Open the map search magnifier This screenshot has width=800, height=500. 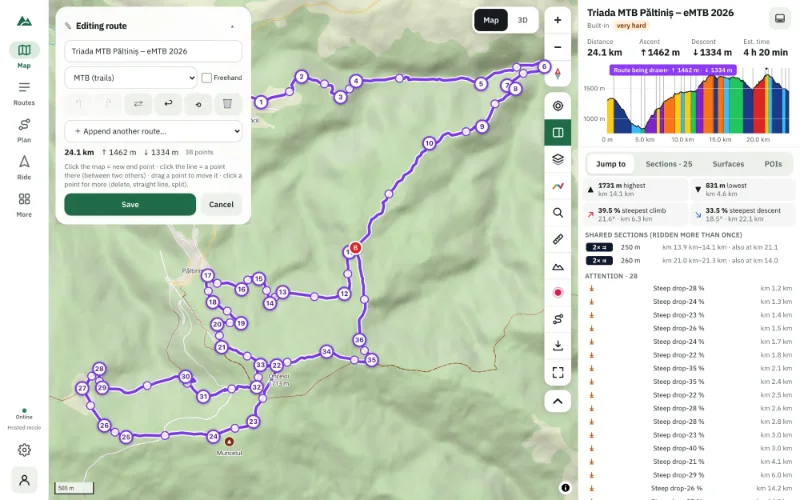coord(558,213)
